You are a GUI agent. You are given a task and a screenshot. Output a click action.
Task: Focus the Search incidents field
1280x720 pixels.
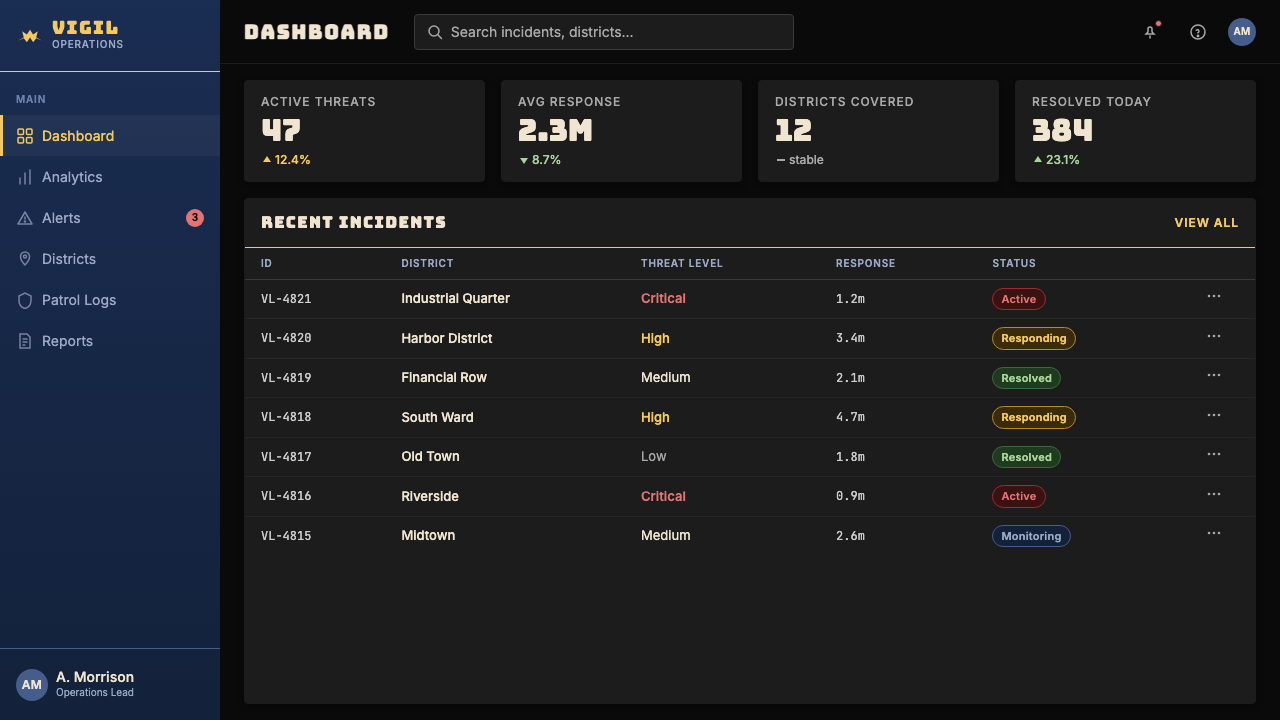604,32
